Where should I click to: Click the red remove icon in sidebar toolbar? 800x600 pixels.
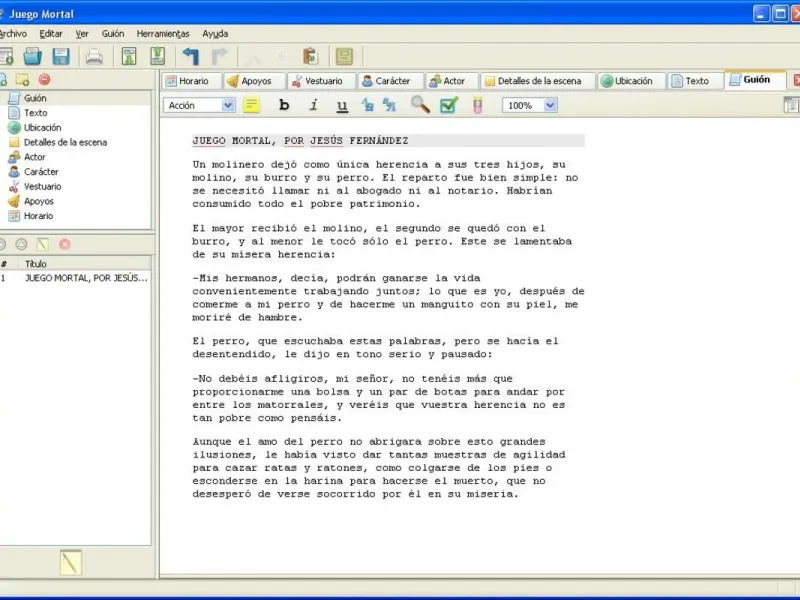pos(45,80)
